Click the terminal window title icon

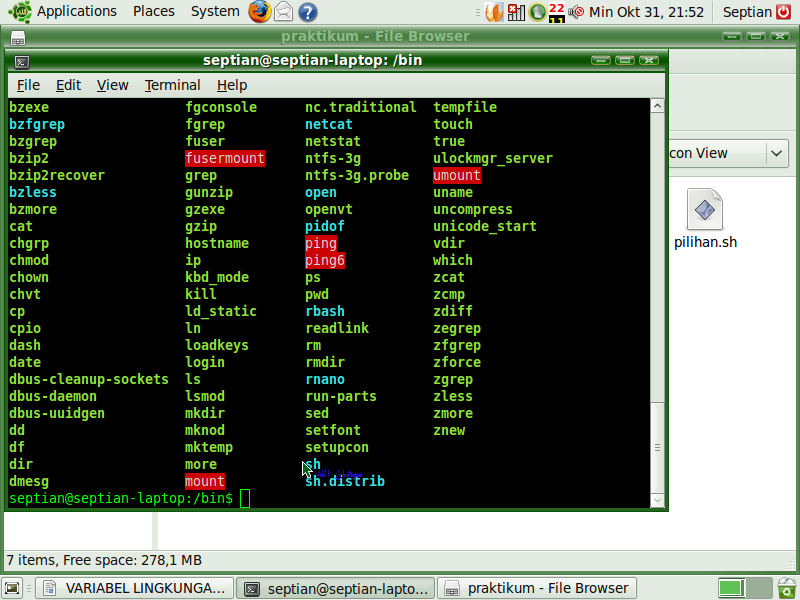[x=21, y=62]
